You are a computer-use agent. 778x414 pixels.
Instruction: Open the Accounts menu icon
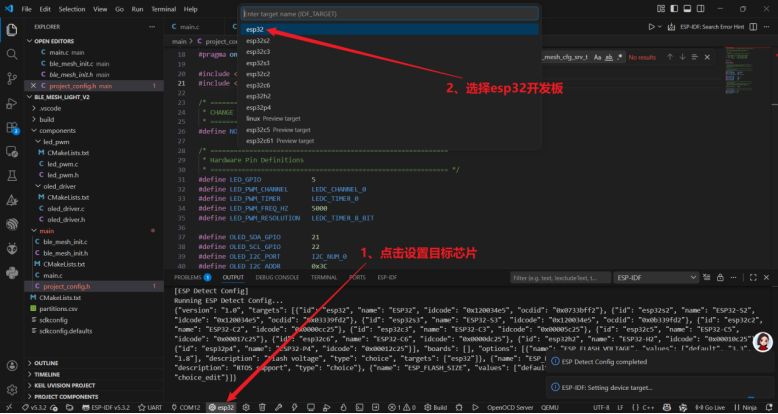pos(12,366)
